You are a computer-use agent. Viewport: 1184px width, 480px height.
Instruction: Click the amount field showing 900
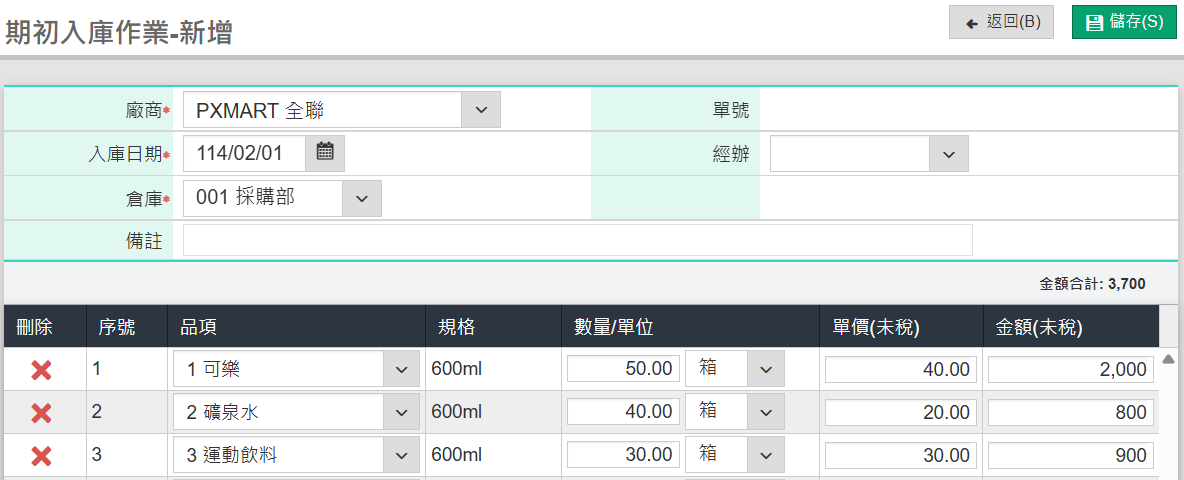coord(1070,455)
